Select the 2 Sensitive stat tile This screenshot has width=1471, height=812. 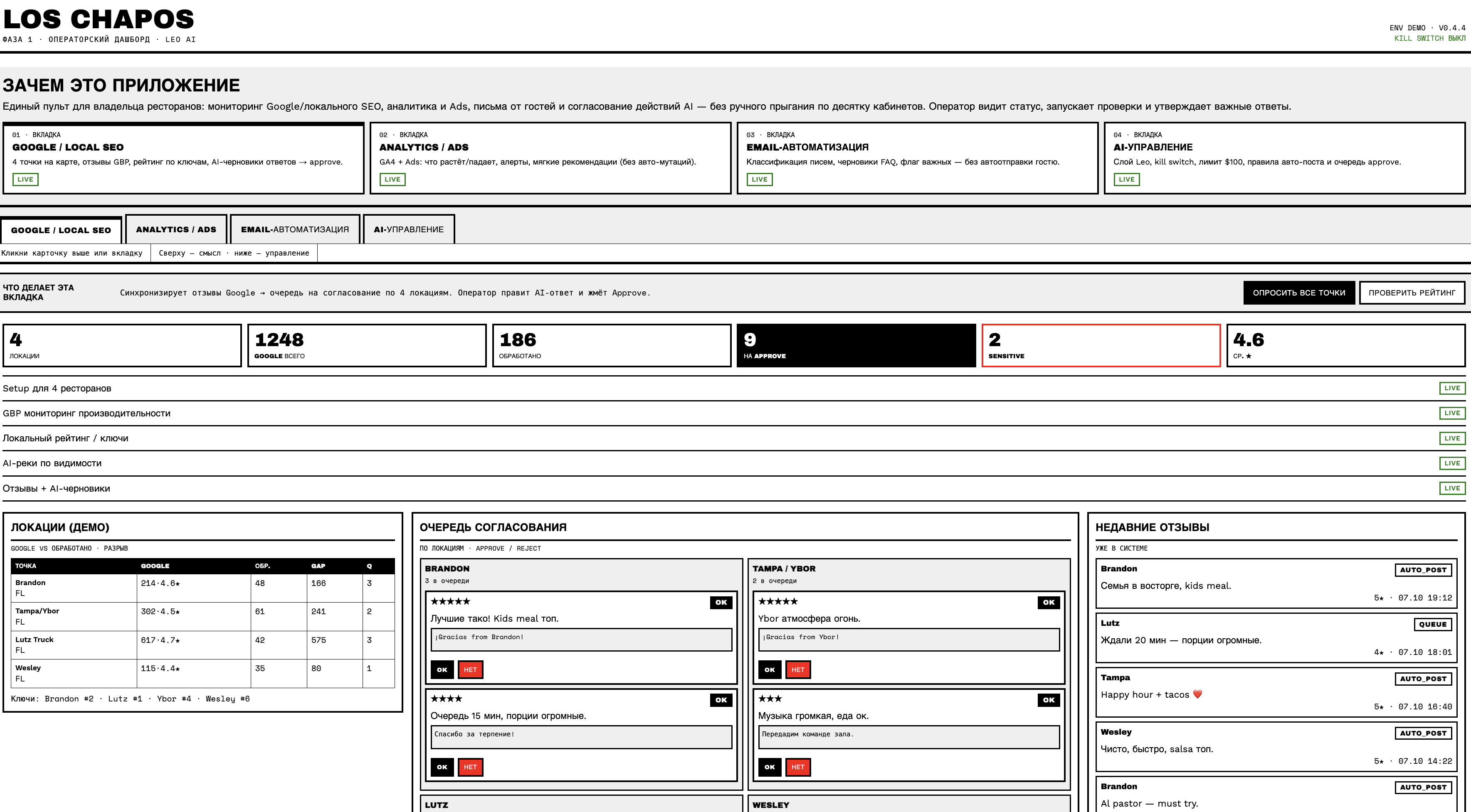pos(1101,346)
